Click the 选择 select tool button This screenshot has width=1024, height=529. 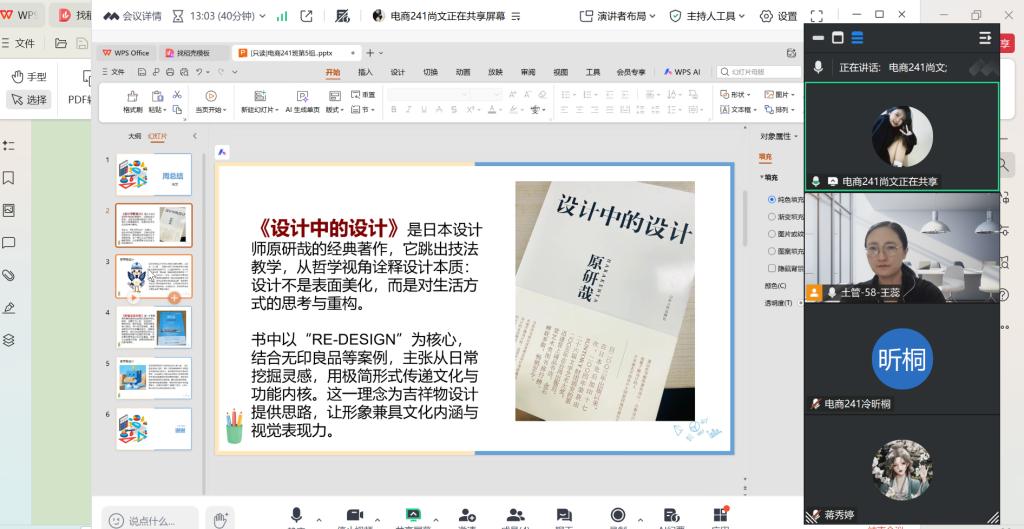[29, 99]
